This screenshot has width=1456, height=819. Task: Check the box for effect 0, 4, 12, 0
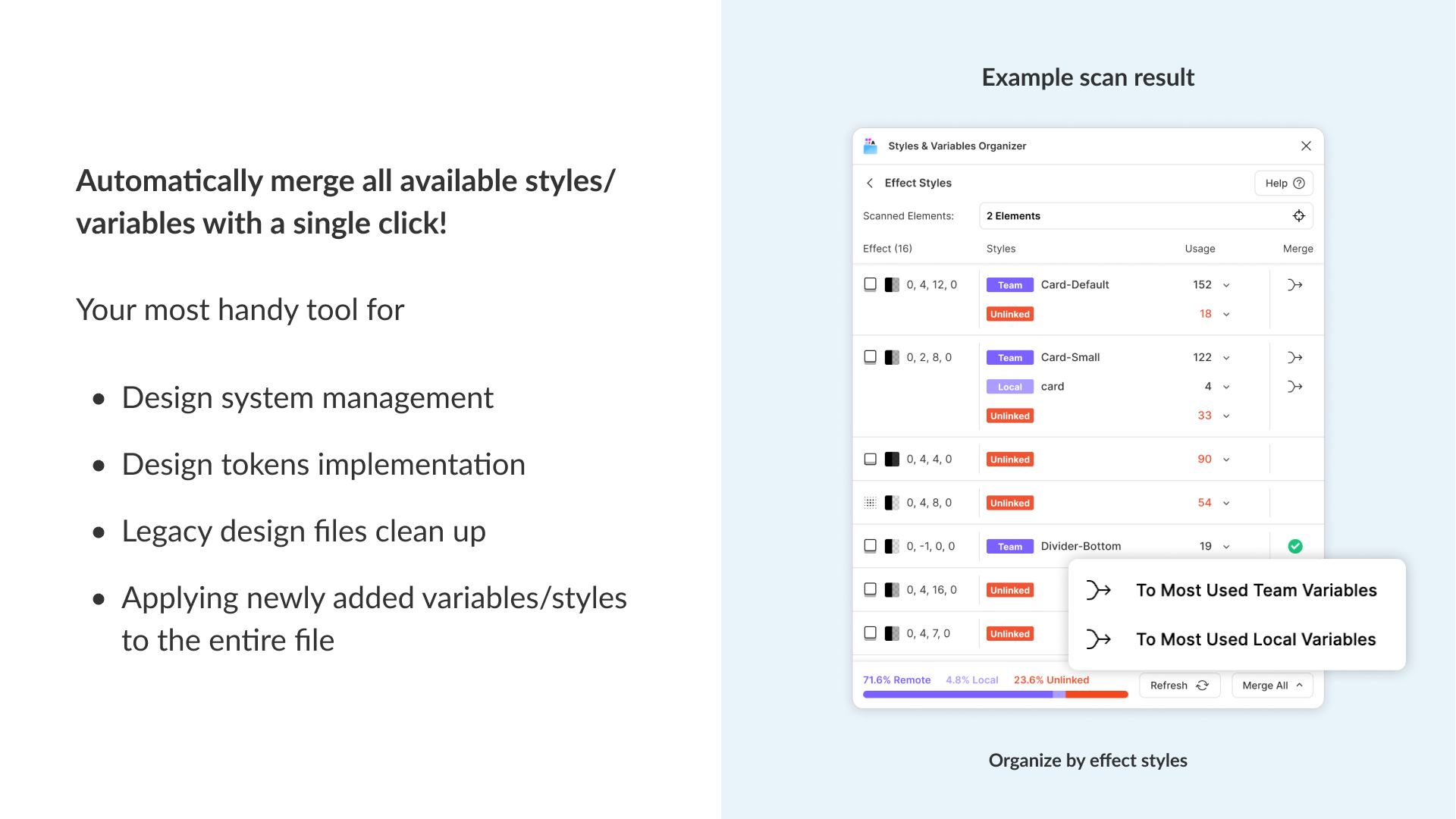[871, 284]
